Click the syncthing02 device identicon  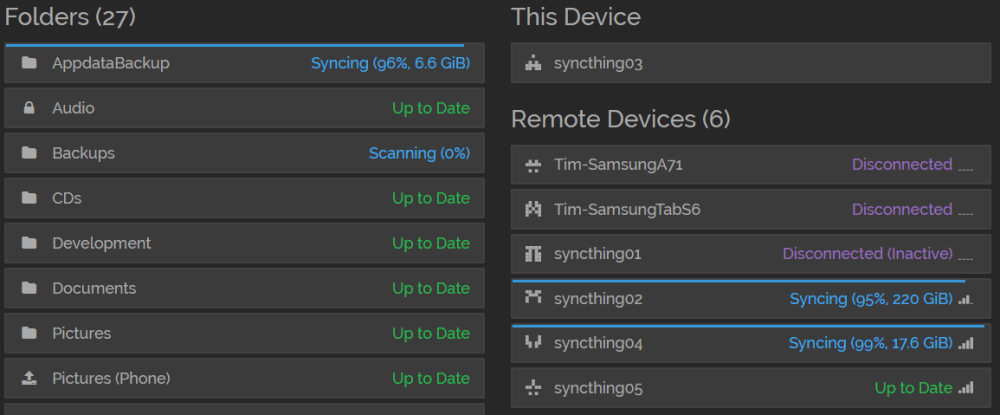point(533,297)
